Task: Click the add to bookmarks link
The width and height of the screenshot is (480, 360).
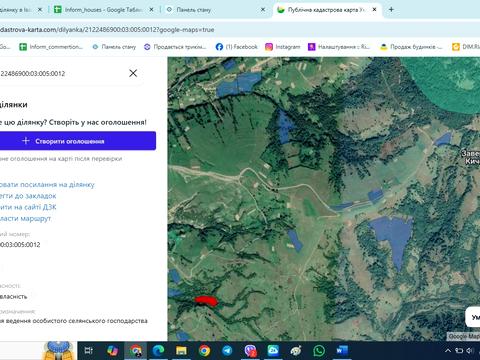Action: [x=28, y=196]
